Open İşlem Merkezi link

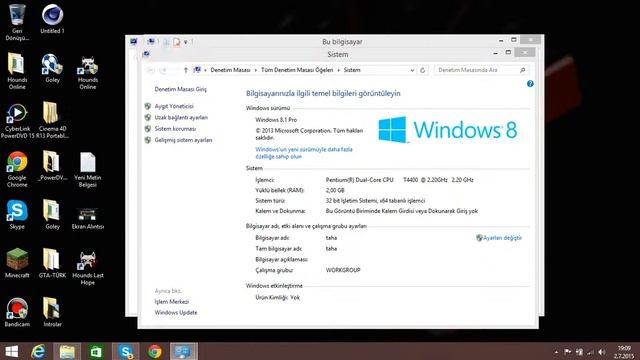(x=171, y=302)
